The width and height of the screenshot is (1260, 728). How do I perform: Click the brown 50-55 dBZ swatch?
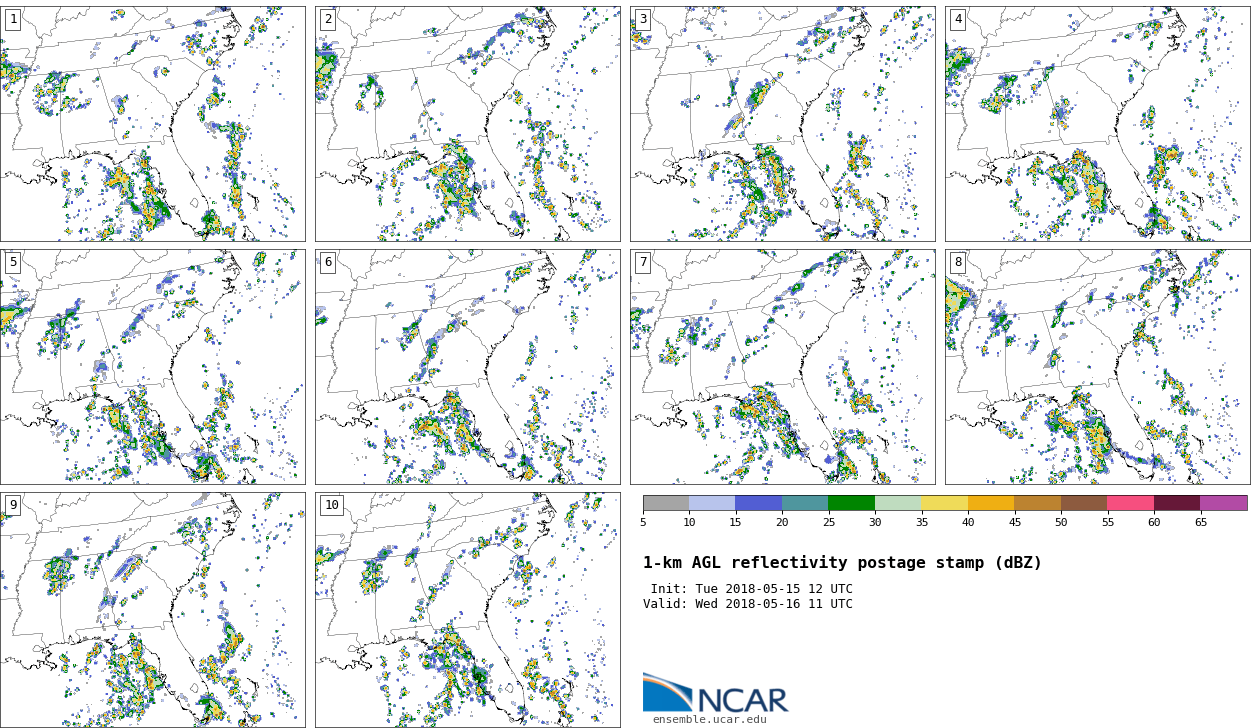1084,503
